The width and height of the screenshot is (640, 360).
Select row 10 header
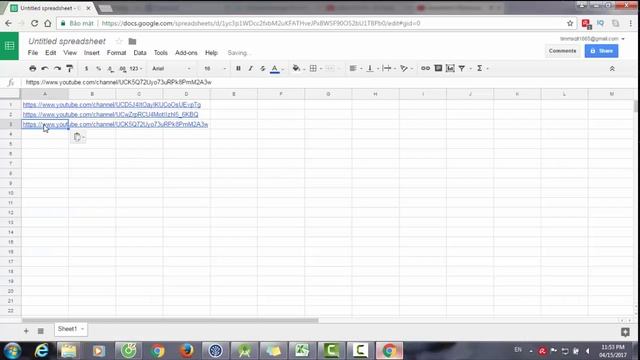click(x=11, y=193)
